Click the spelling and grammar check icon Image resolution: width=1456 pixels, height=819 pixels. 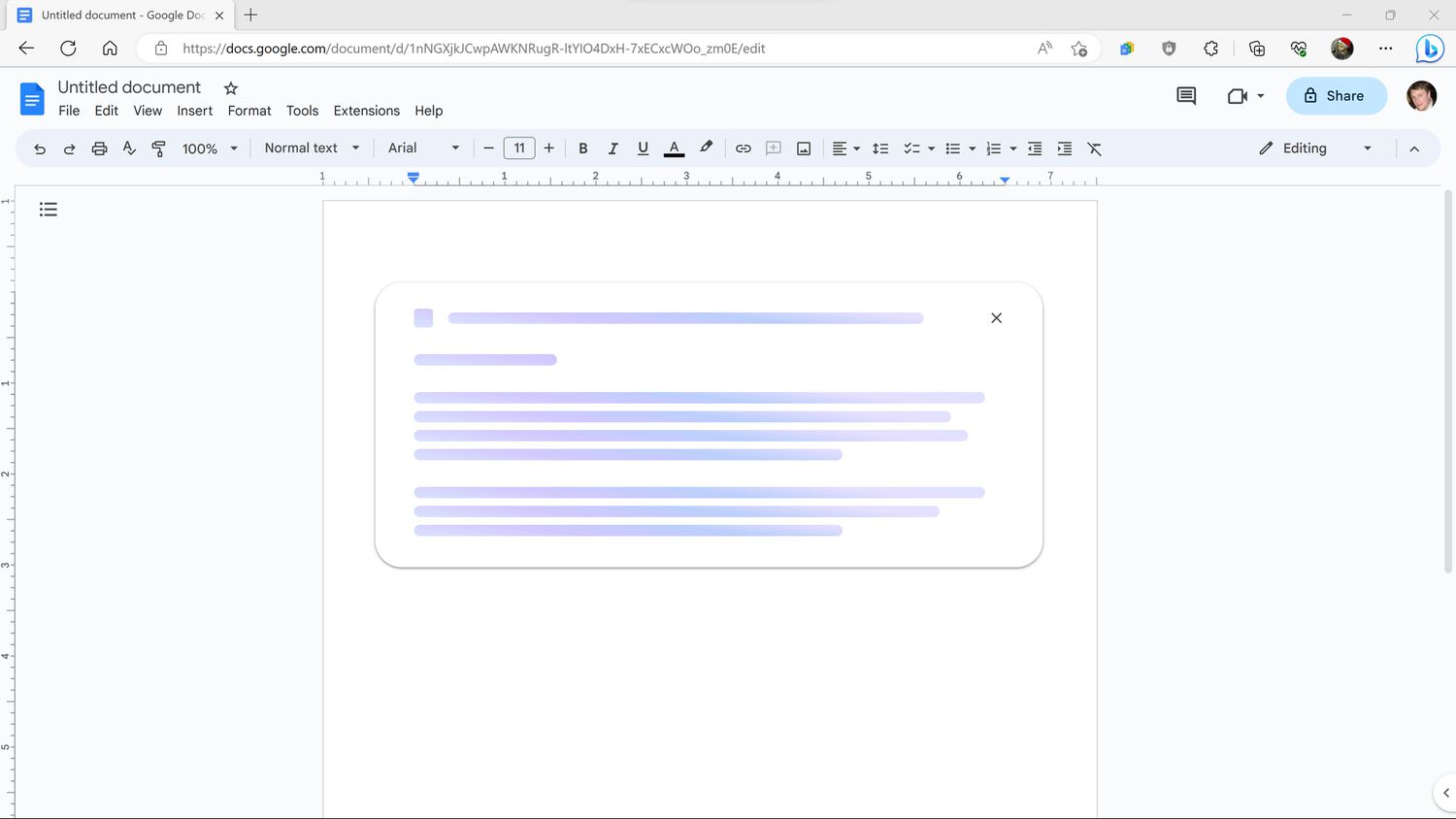tap(129, 148)
